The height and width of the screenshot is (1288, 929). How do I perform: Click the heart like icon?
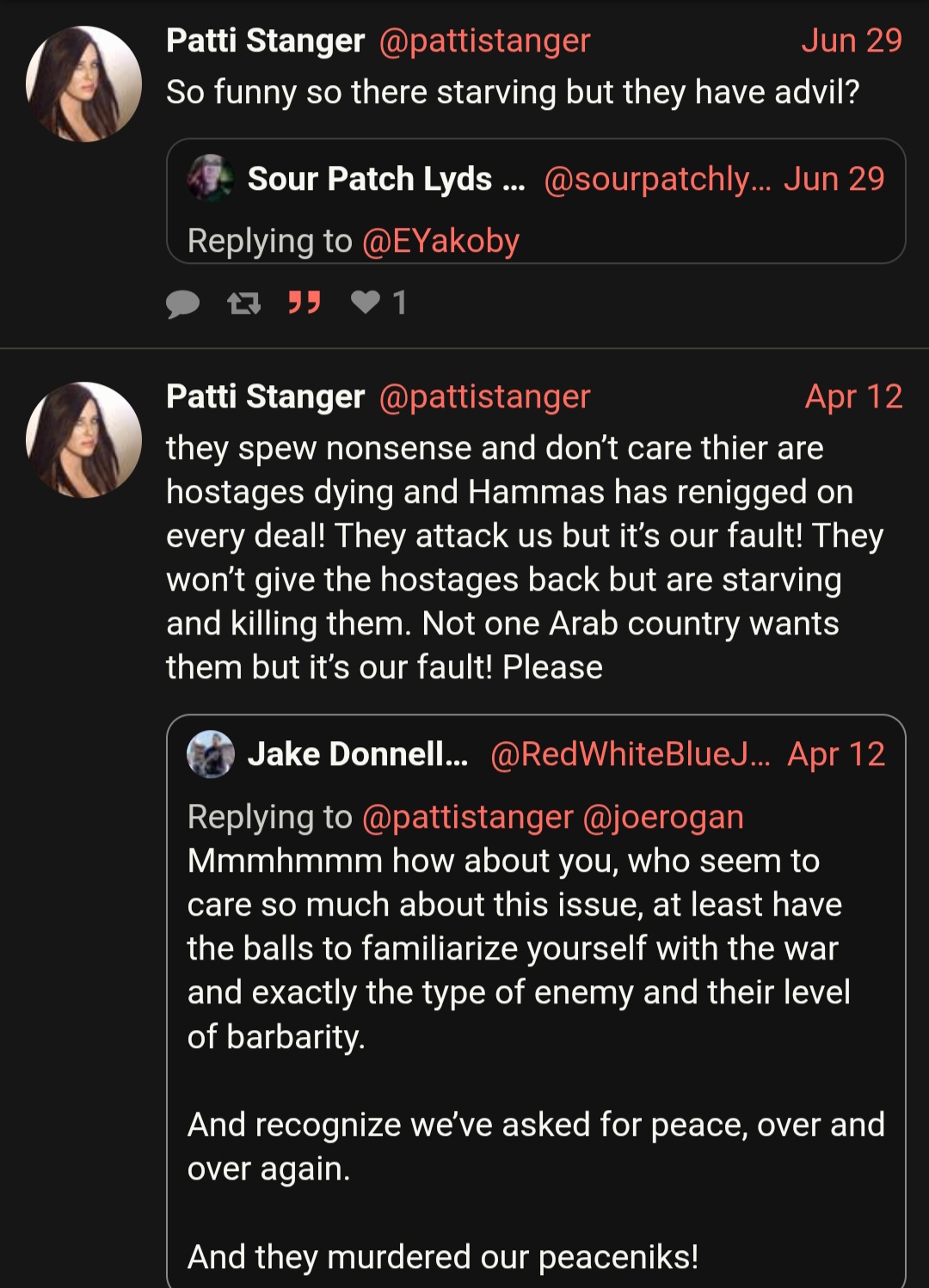[366, 302]
